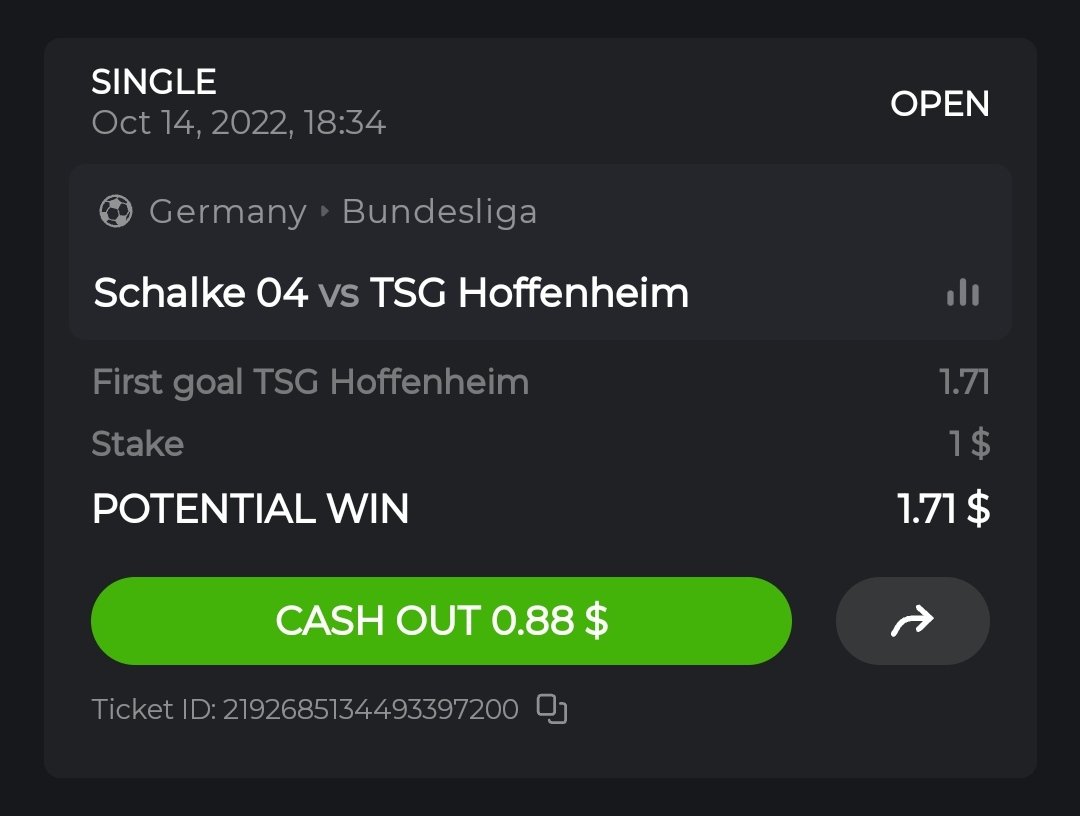Click the POTENTIAL WIN label

[x=250, y=509]
